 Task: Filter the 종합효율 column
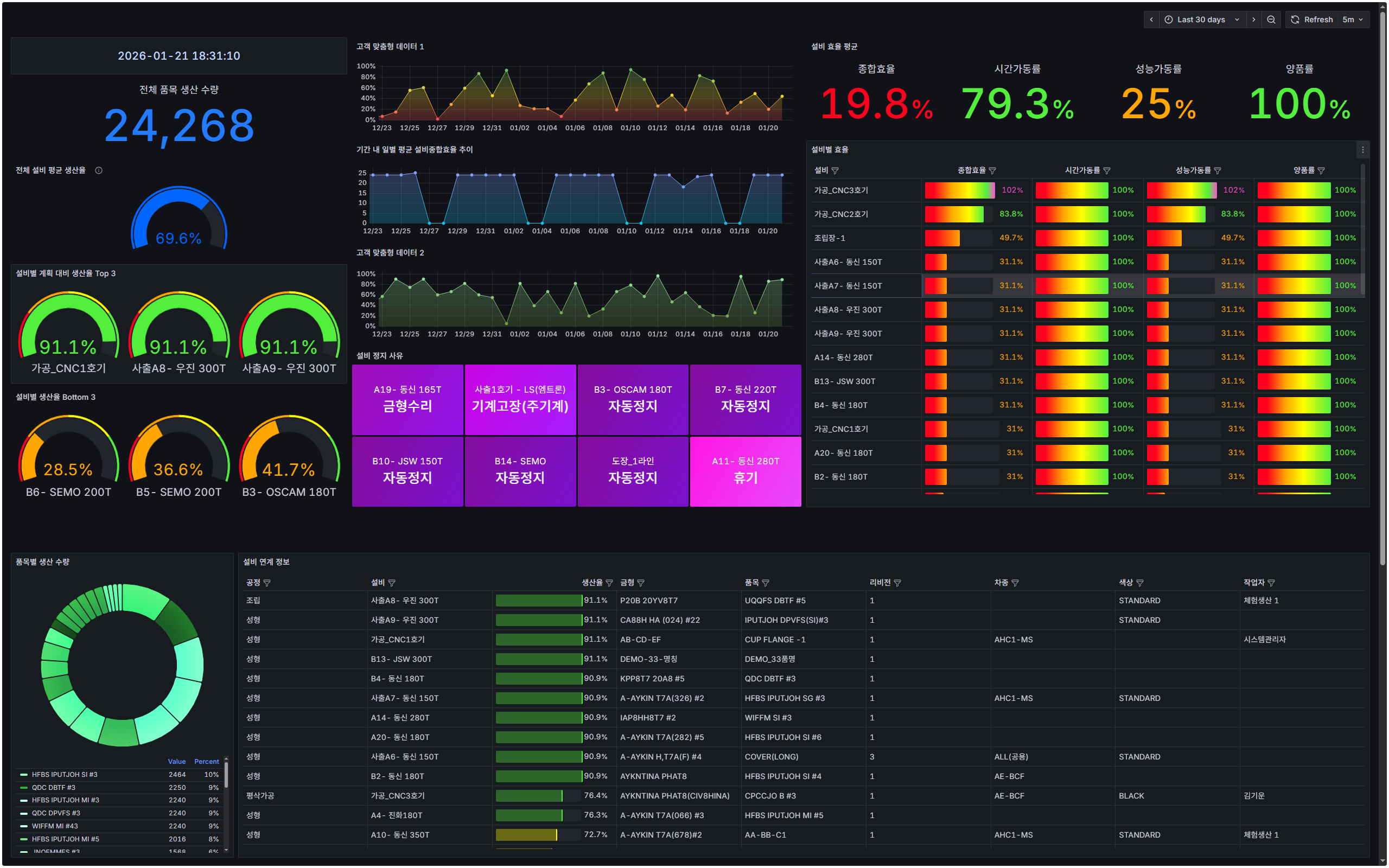point(992,170)
